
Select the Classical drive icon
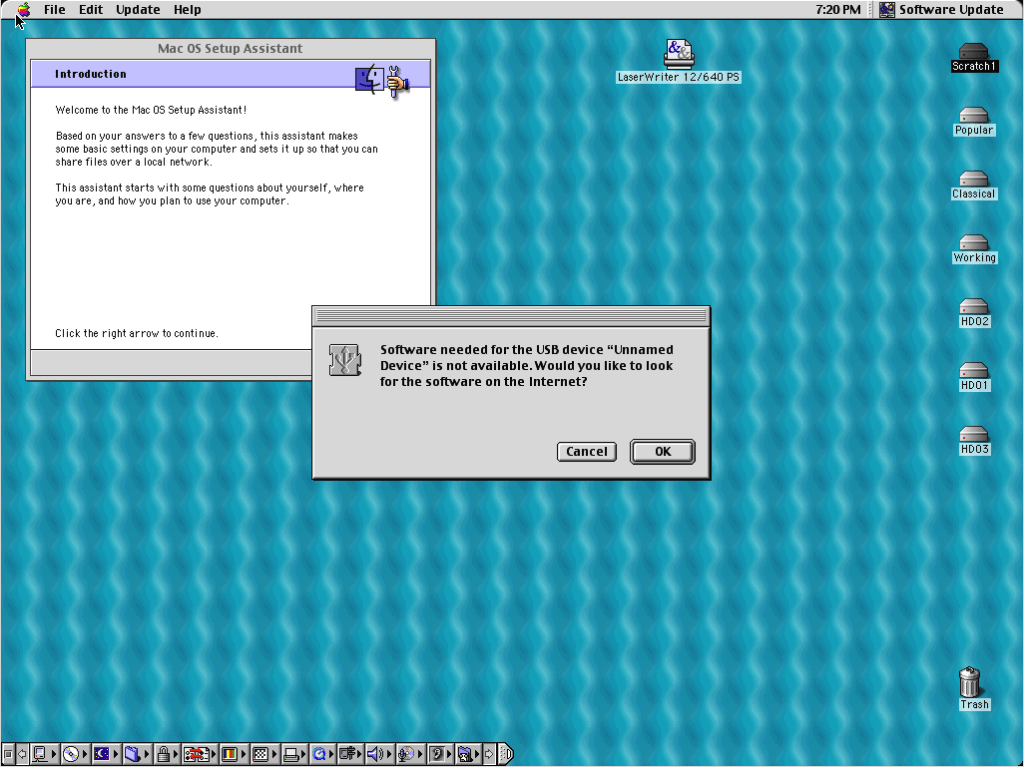(973, 180)
